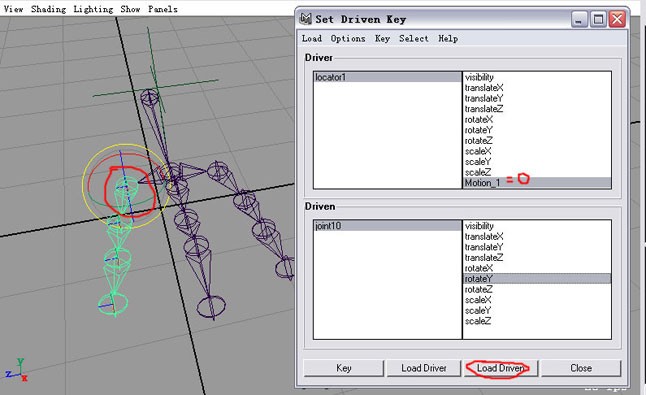
Task: Click the Maya icon in Set Driven Key title bar
Action: coord(305,19)
